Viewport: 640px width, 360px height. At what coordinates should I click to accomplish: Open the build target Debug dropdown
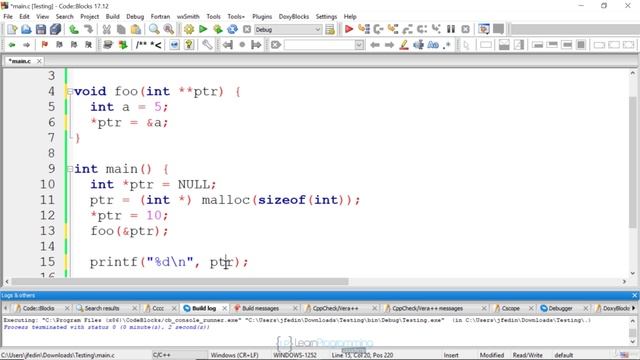[288, 29]
